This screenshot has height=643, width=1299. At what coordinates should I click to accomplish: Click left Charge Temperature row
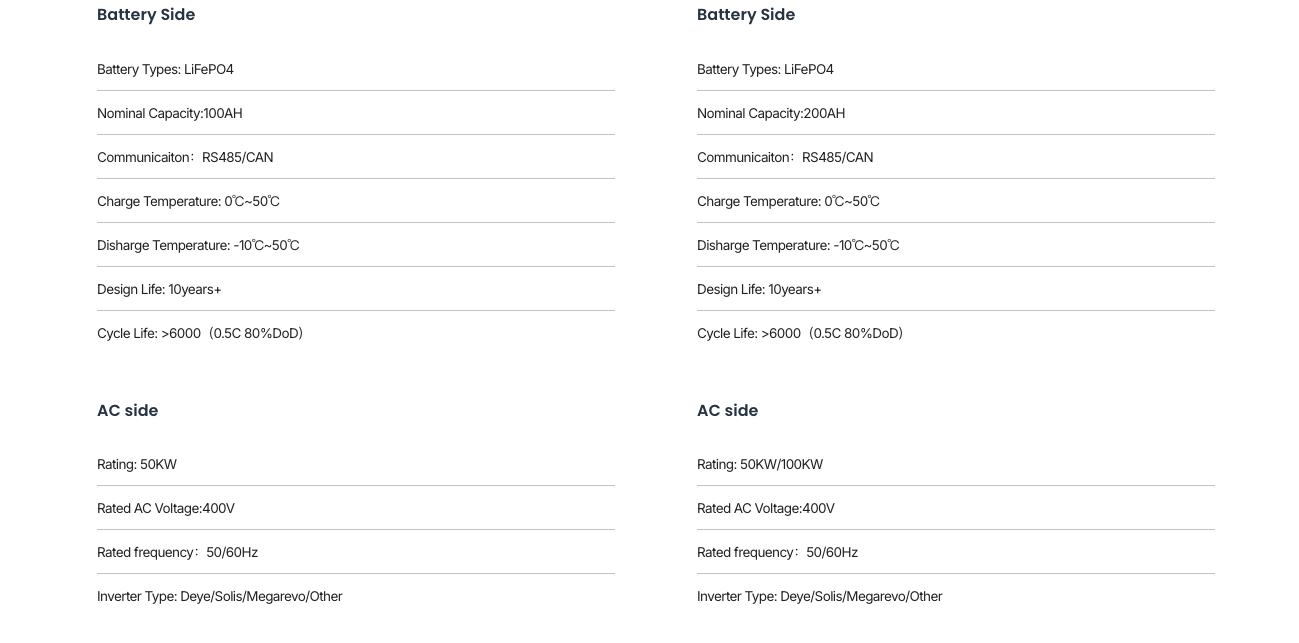pos(356,201)
